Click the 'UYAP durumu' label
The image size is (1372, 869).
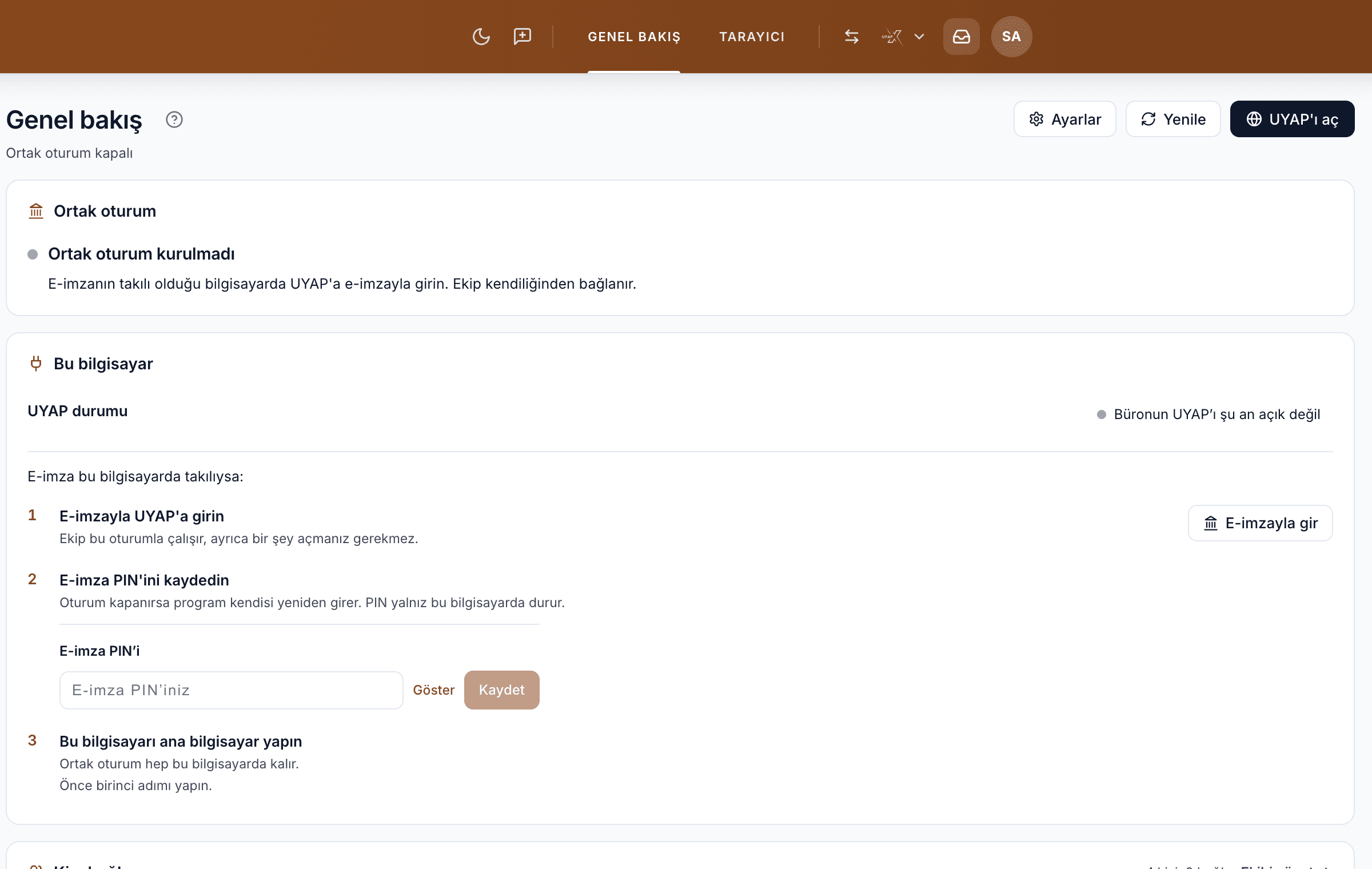(x=78, y=411)
